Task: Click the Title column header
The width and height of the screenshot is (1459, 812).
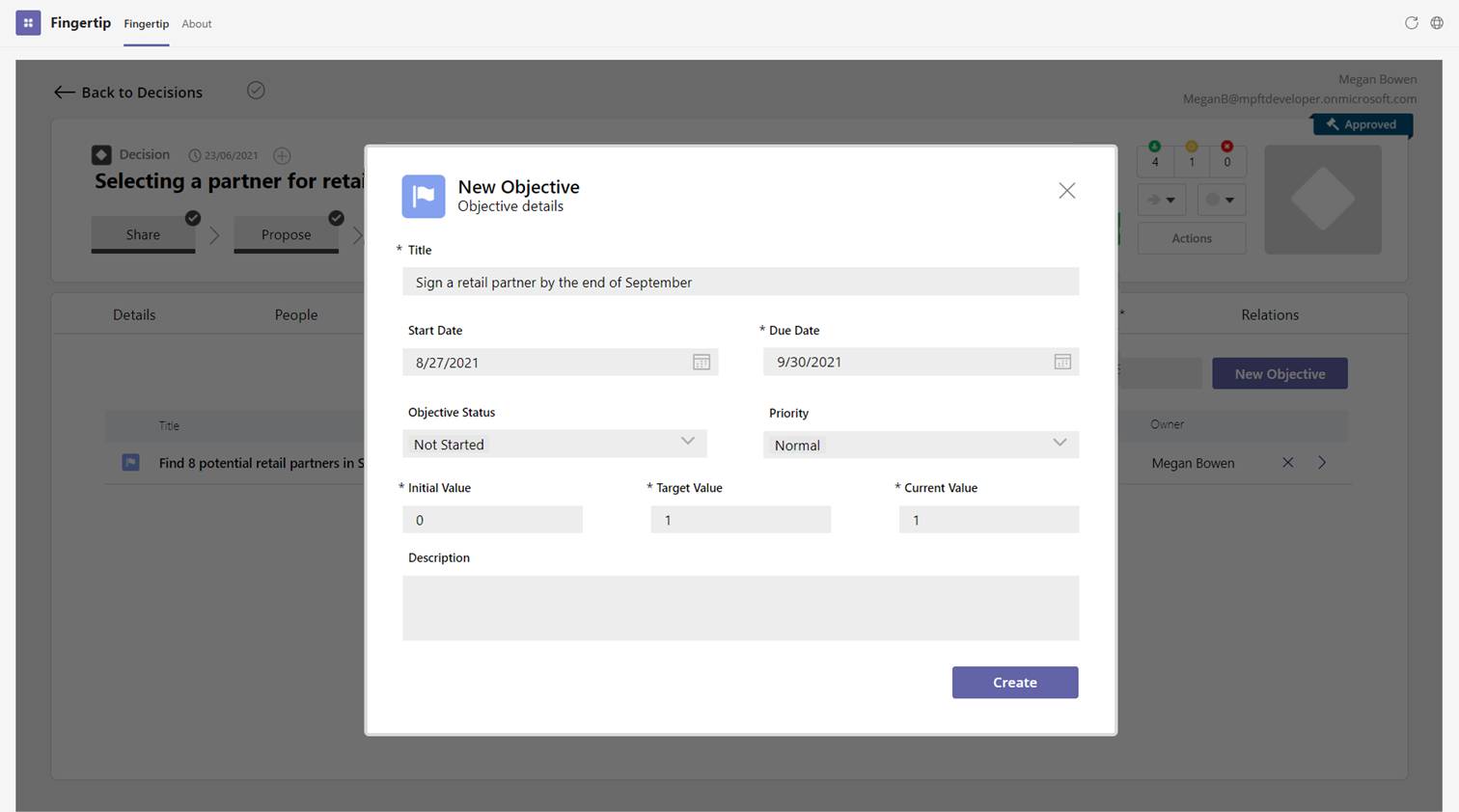Action: pos(169,426)
